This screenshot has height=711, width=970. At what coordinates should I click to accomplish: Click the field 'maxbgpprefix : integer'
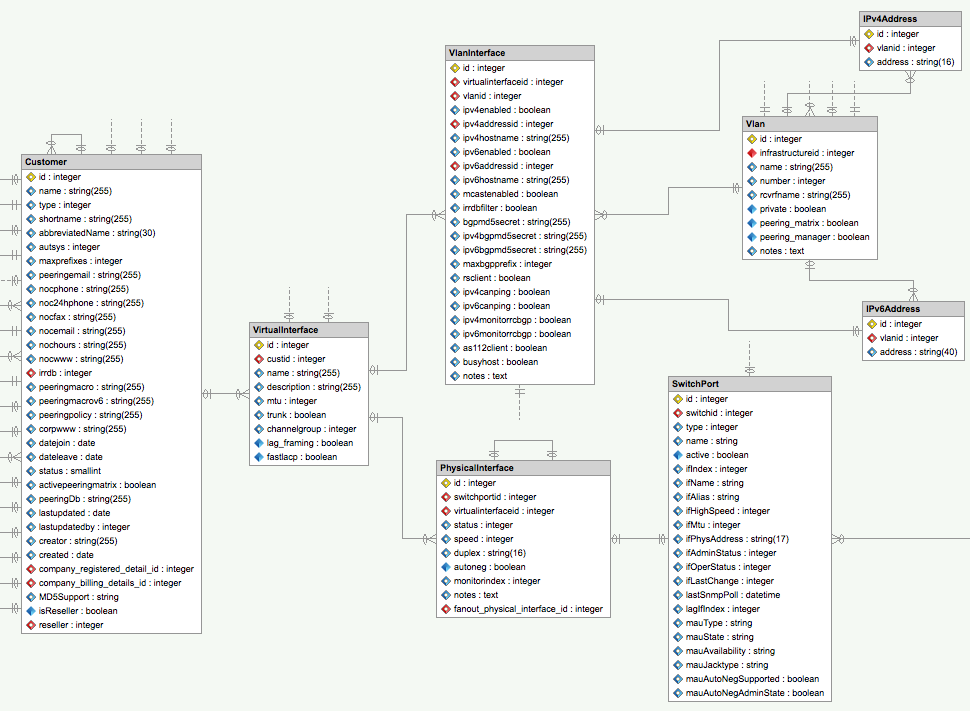click(x=507, y=264)
